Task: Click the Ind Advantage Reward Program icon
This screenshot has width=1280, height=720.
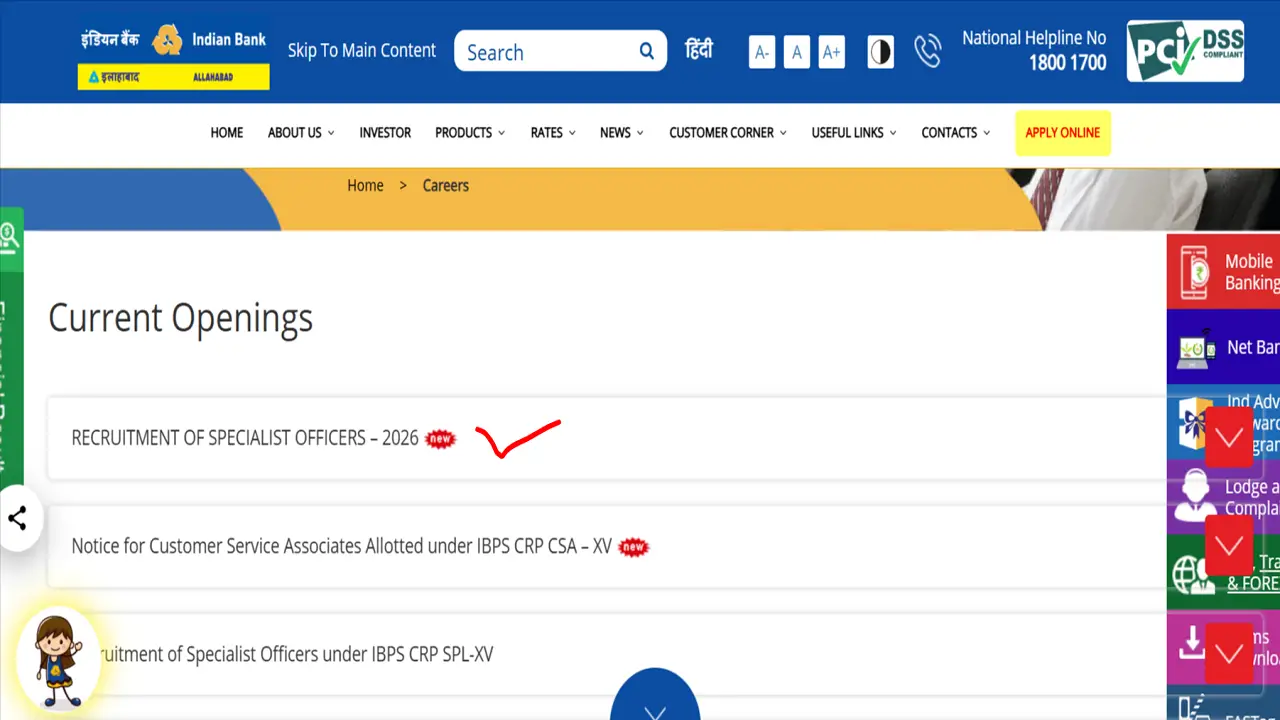Action: coord(1193,424)
